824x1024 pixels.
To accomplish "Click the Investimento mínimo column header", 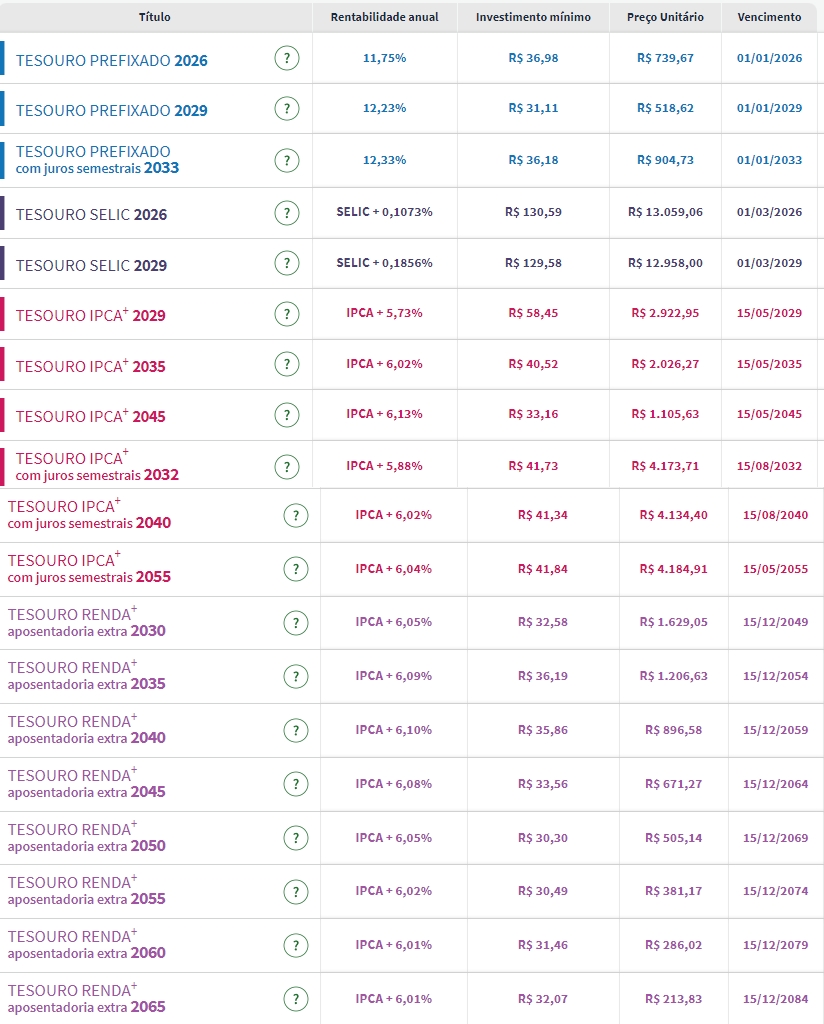I will click(533, 17).
